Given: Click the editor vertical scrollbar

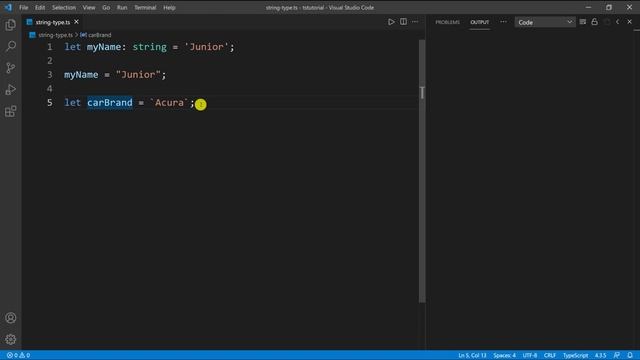Looking at the screenshot, I should pyautogui.click(x=422, y=171).
